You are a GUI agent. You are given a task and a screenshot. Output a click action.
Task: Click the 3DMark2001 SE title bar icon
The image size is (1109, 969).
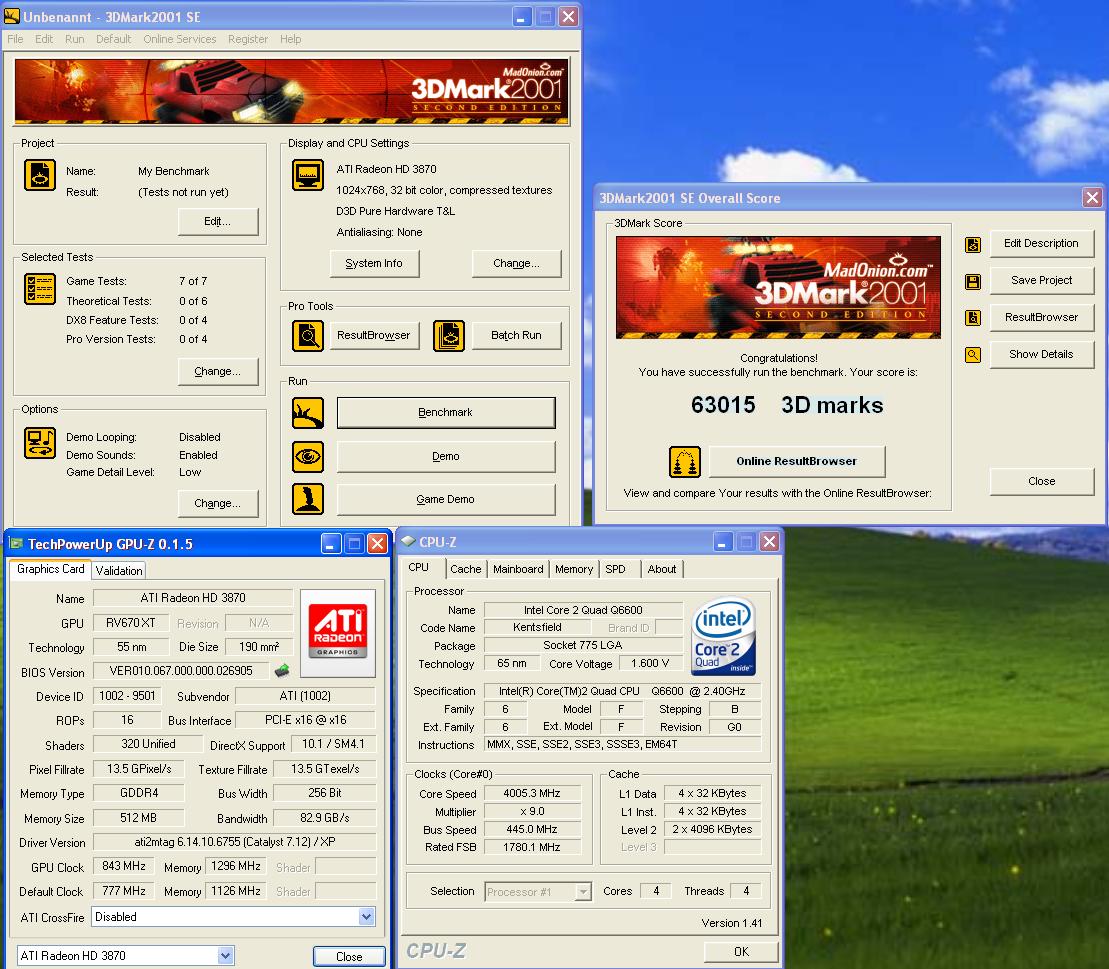tap(12, 16)
